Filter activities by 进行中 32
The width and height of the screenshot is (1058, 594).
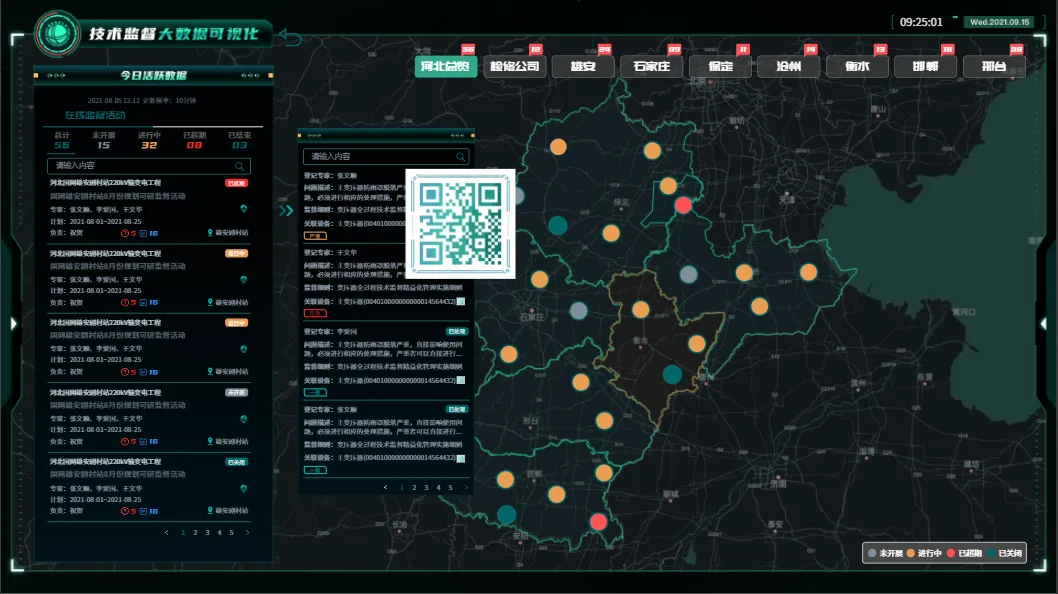149,140
